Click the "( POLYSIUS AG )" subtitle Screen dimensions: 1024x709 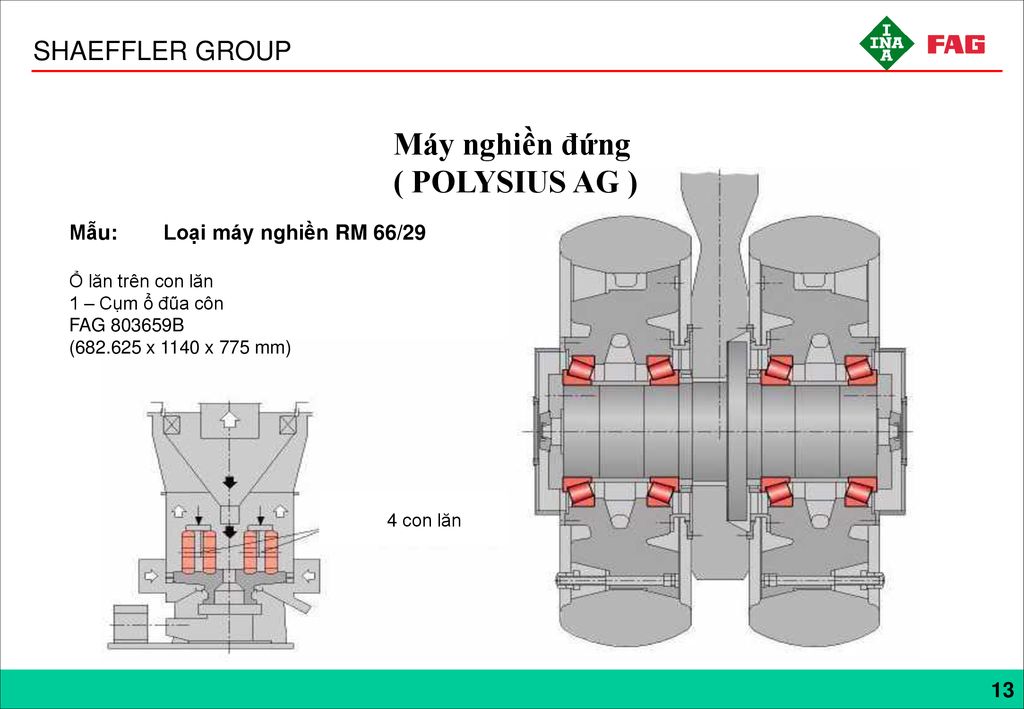pos(515,183)
